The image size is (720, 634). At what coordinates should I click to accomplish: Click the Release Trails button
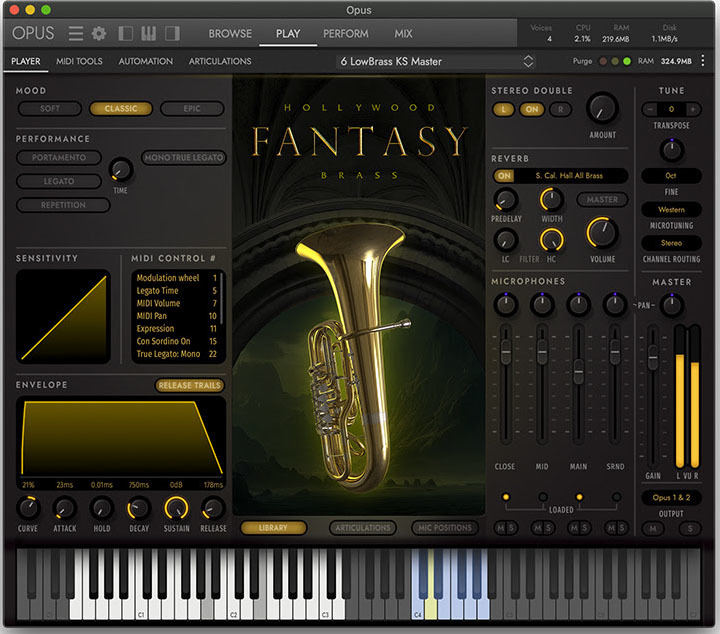190,385
